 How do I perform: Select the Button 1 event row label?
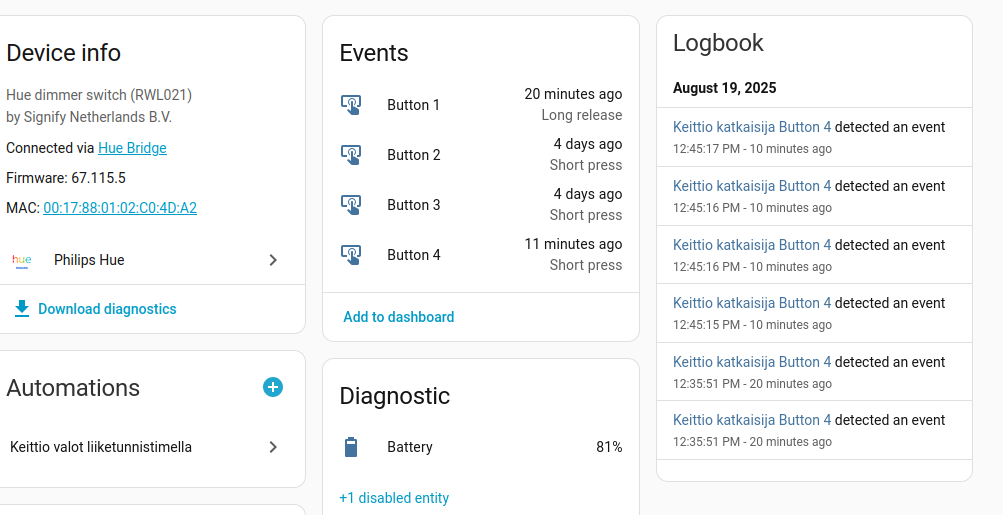coord(413,105)
